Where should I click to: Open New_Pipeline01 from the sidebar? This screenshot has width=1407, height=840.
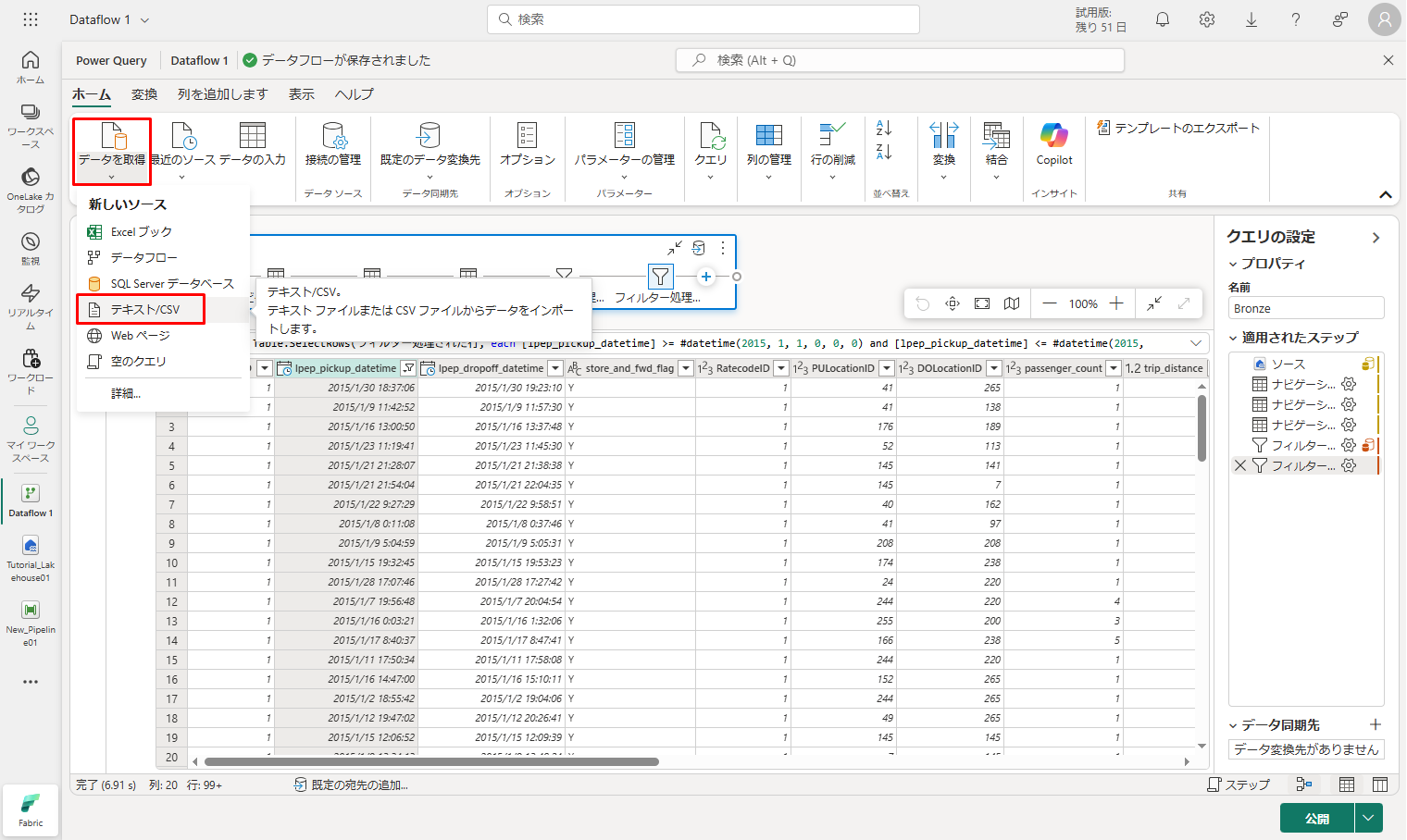click(x=31, y=624)
